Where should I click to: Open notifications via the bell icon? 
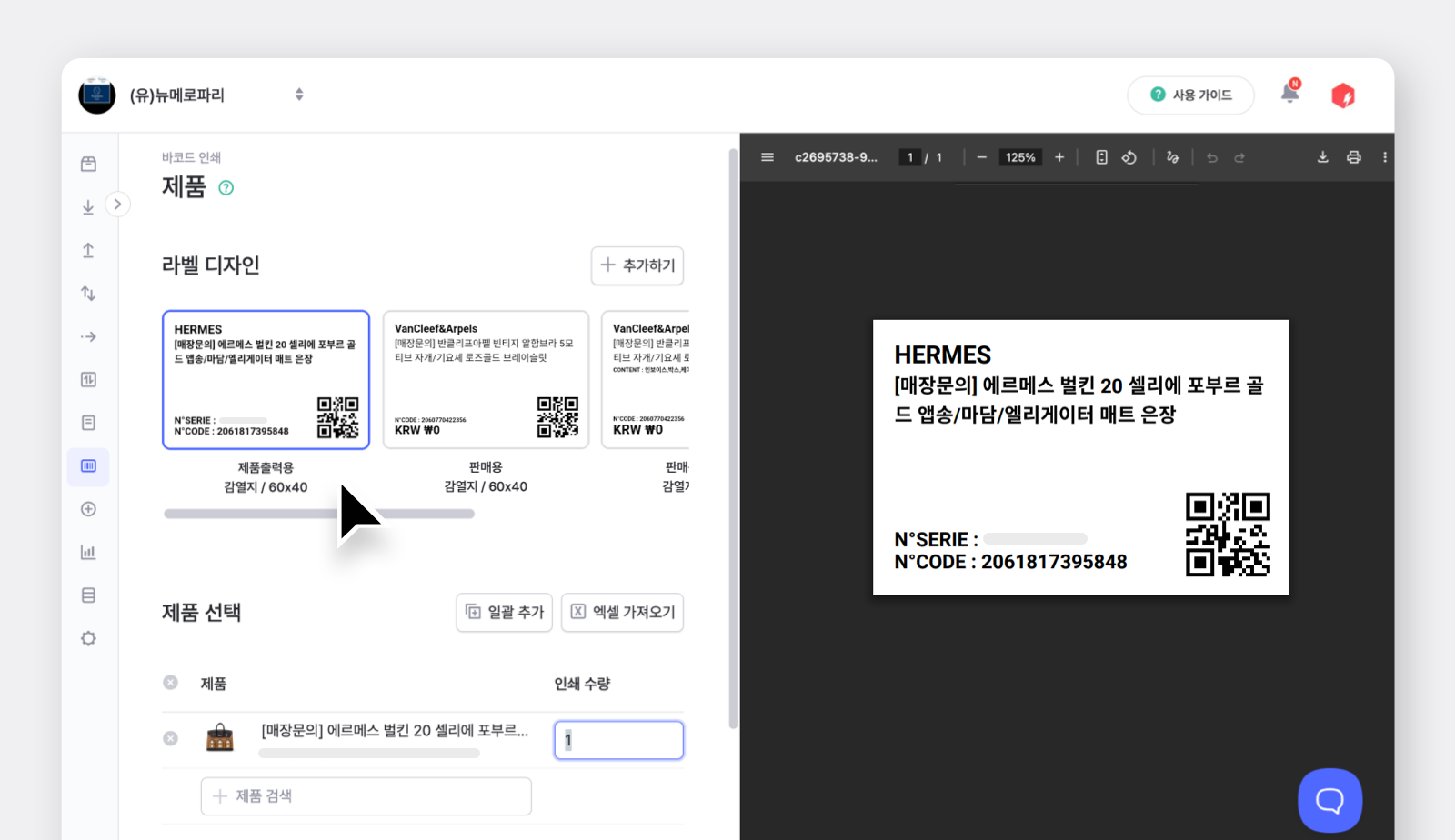(1290, 94)
